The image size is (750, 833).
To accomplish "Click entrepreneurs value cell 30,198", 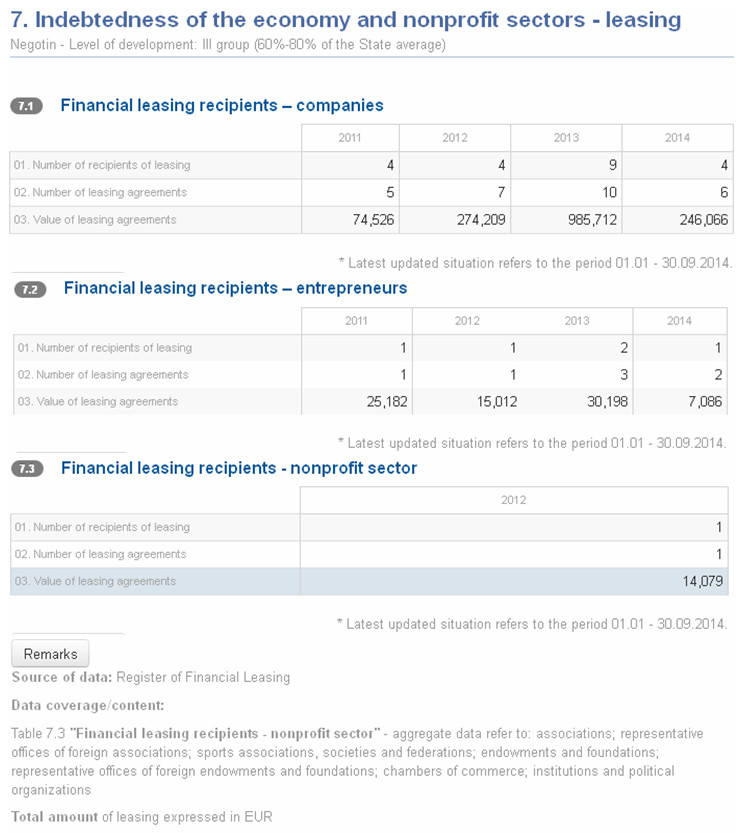I will 578,402.
